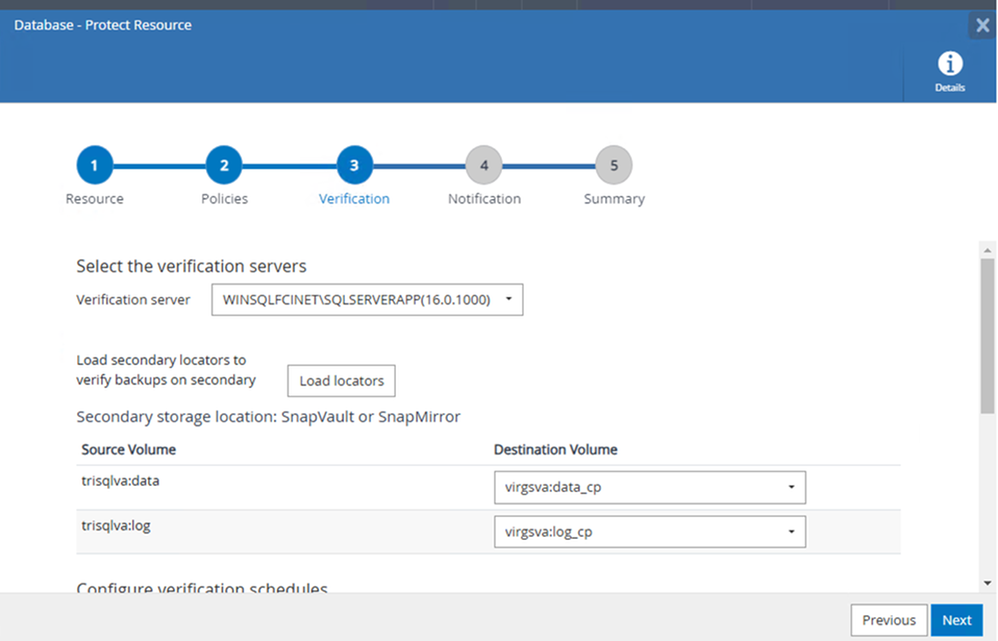Open the Verification server dropdown
The image size is (998, 641).
[367, 299]
